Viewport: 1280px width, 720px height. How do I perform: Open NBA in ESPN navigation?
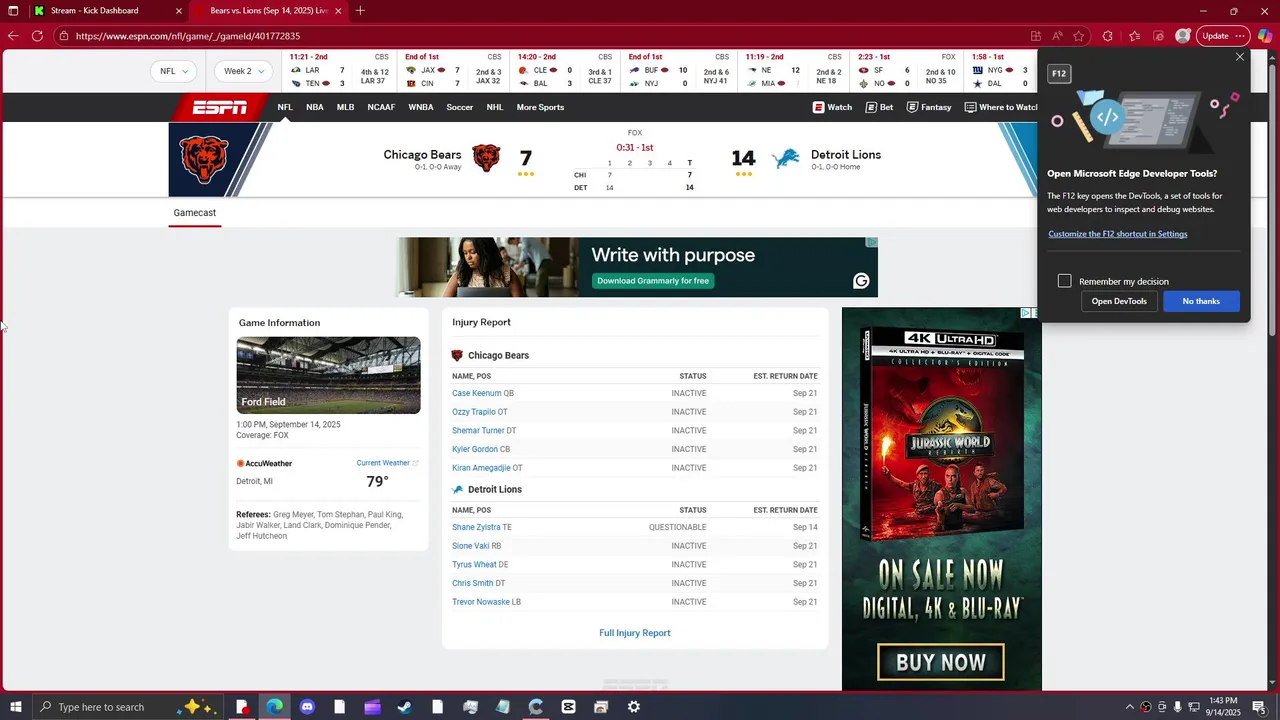coord(315,107)
